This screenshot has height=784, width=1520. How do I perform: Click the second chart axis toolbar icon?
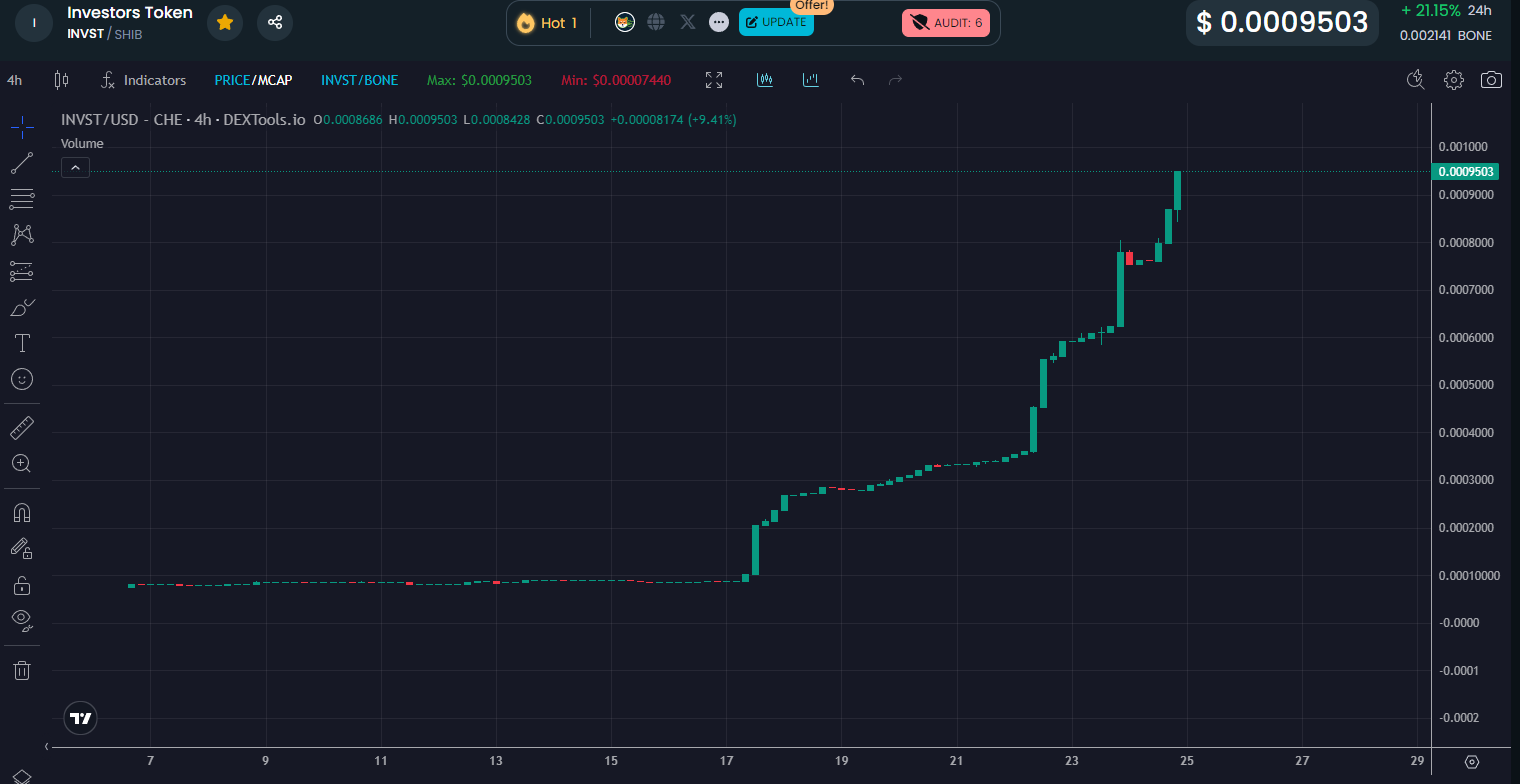tap(811, 80)
